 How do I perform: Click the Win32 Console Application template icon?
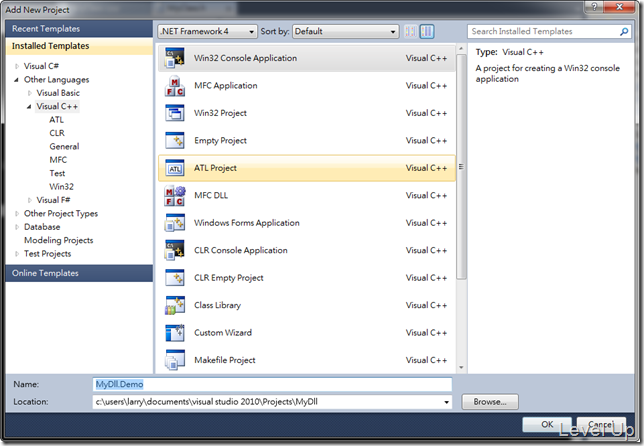pos(175,58)
